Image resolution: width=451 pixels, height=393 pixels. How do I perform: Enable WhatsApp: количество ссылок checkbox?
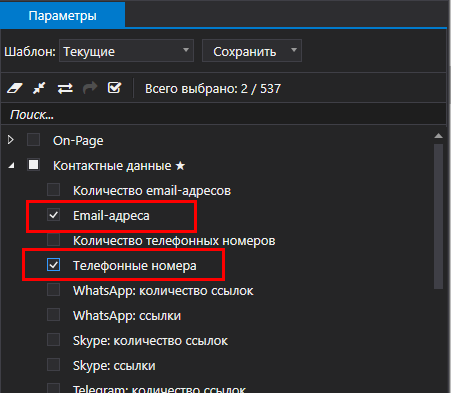[53, 290]
